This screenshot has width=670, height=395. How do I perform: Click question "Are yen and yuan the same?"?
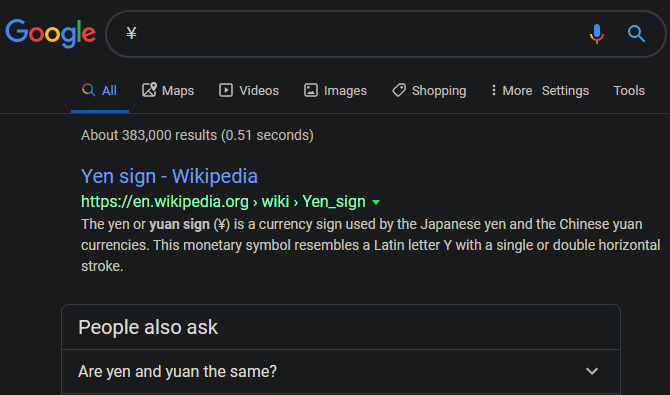click(177, 371)
